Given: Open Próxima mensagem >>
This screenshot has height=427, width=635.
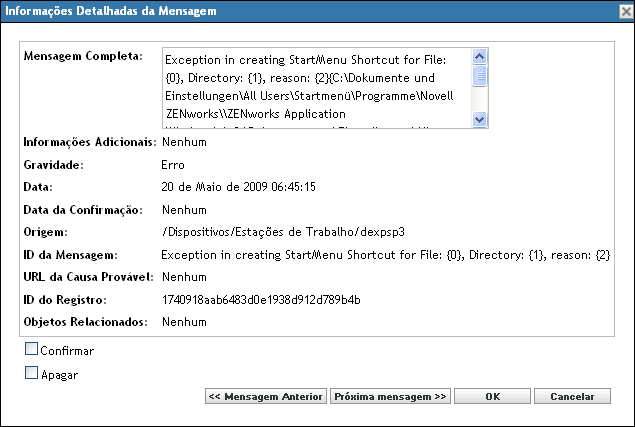Looking at the screenshot, I should pyautogui.click(x=390, y=397).
